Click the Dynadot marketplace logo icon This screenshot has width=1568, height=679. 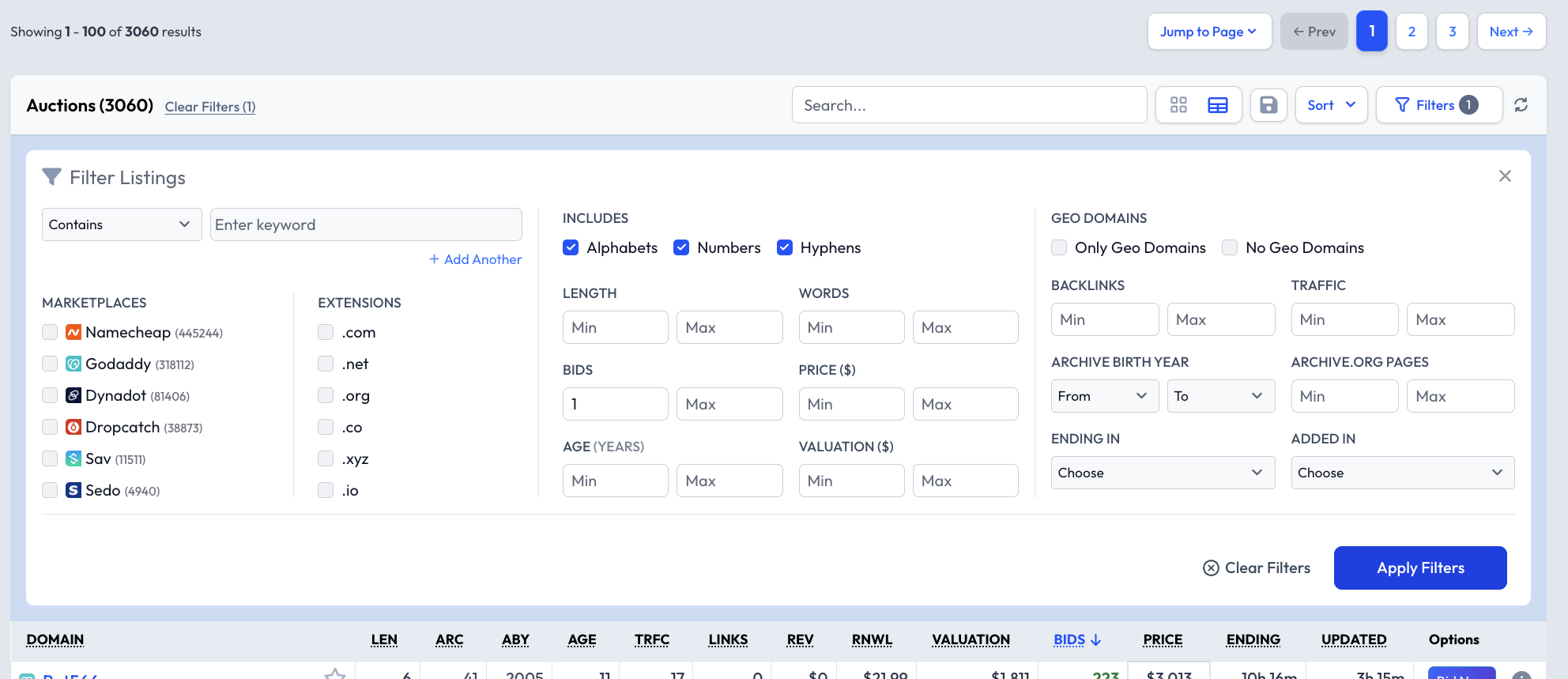pos(73,395)
